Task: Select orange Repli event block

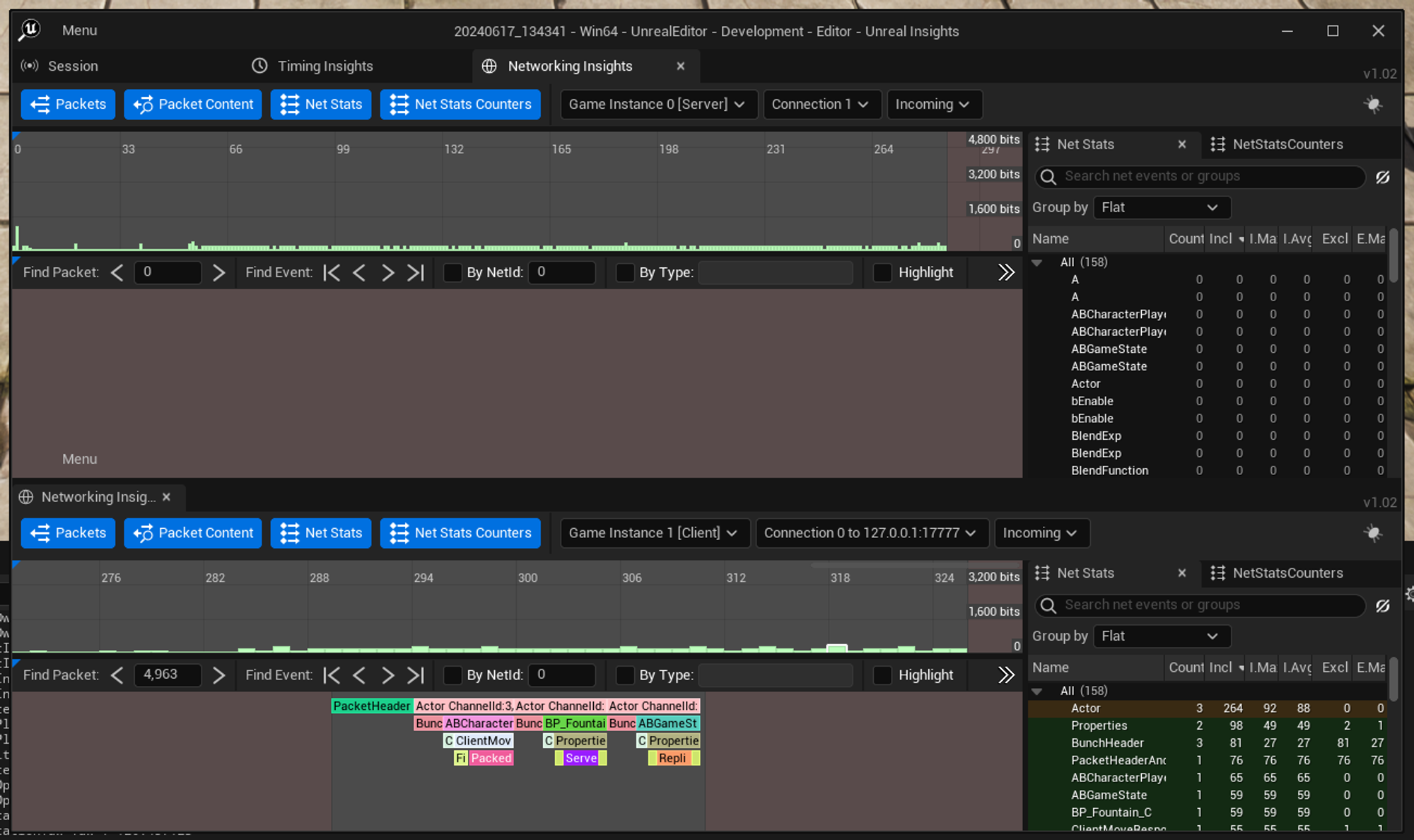Action: click(672, 758)
